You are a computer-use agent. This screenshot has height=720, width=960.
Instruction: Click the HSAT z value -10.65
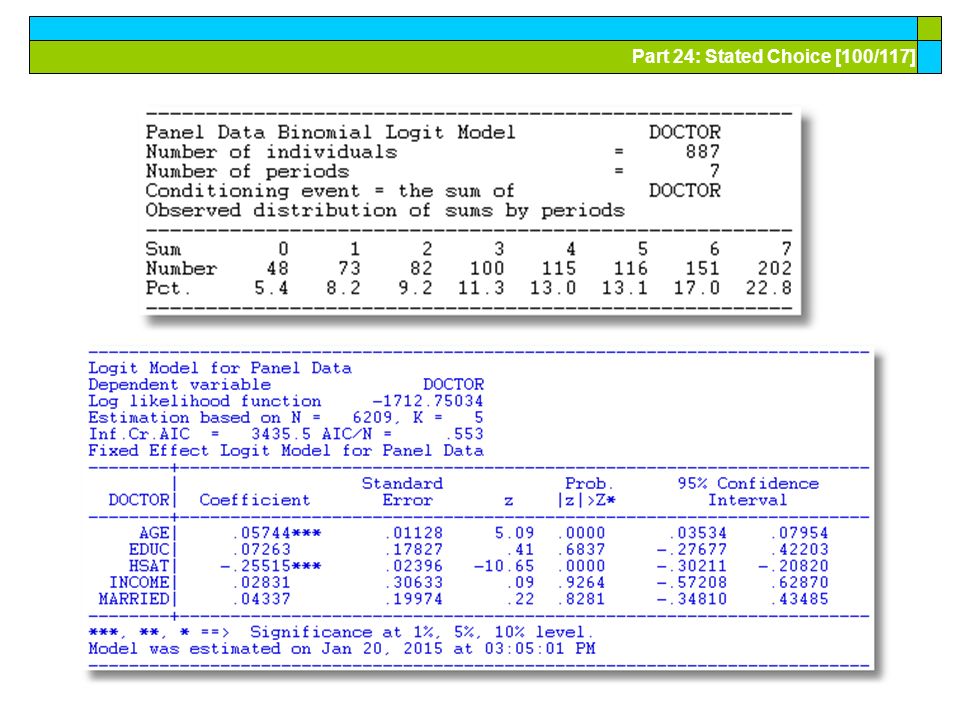504,566
